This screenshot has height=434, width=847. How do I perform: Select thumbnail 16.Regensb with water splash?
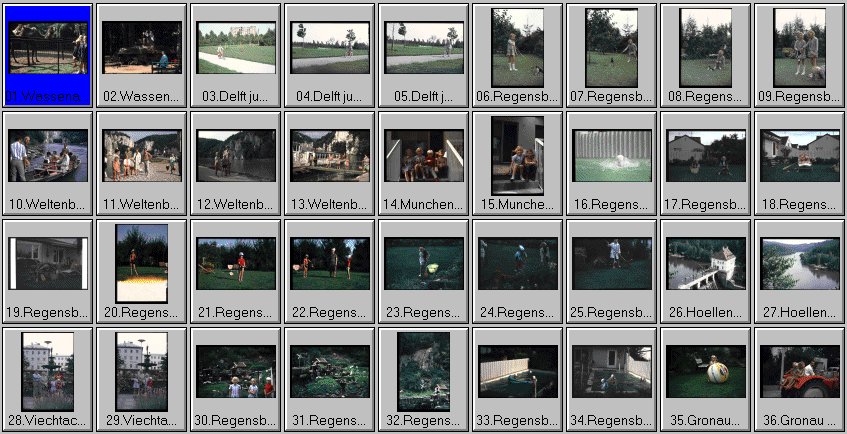pos(612,156)
